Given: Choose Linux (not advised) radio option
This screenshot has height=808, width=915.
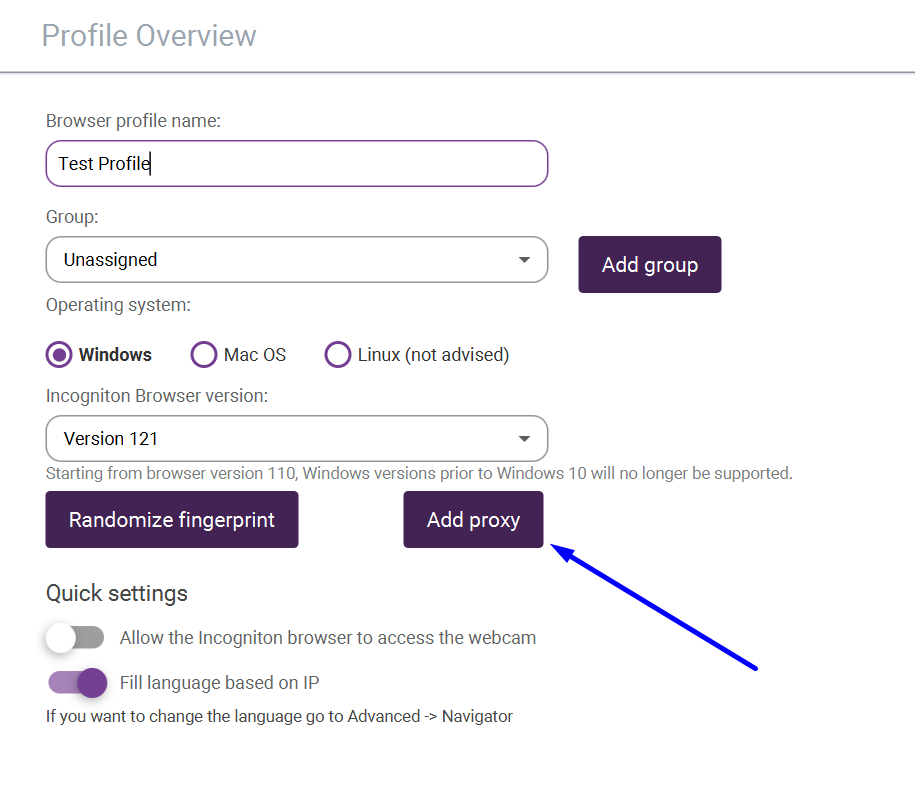Looking at the screenshot, I should (x=337, y=355).
